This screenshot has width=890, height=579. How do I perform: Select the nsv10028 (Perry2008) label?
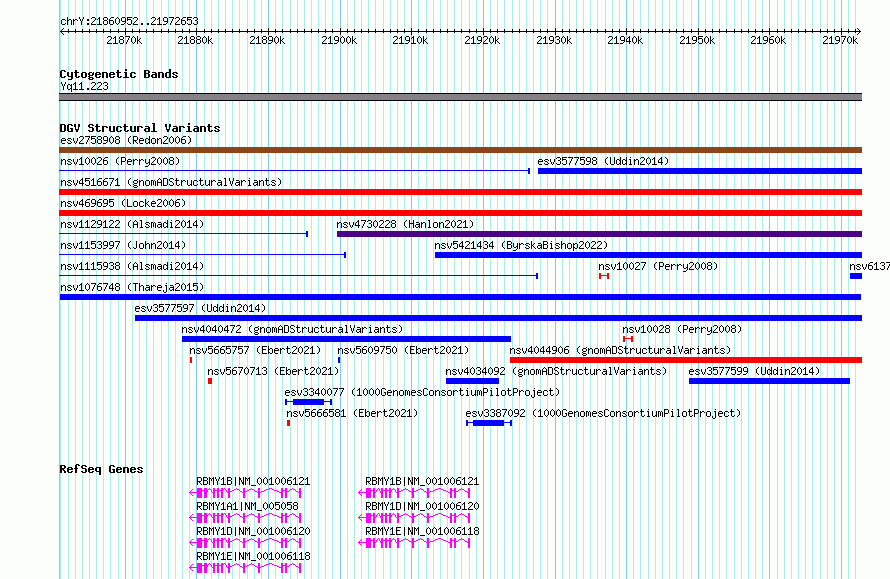click(x=682, y=329)
